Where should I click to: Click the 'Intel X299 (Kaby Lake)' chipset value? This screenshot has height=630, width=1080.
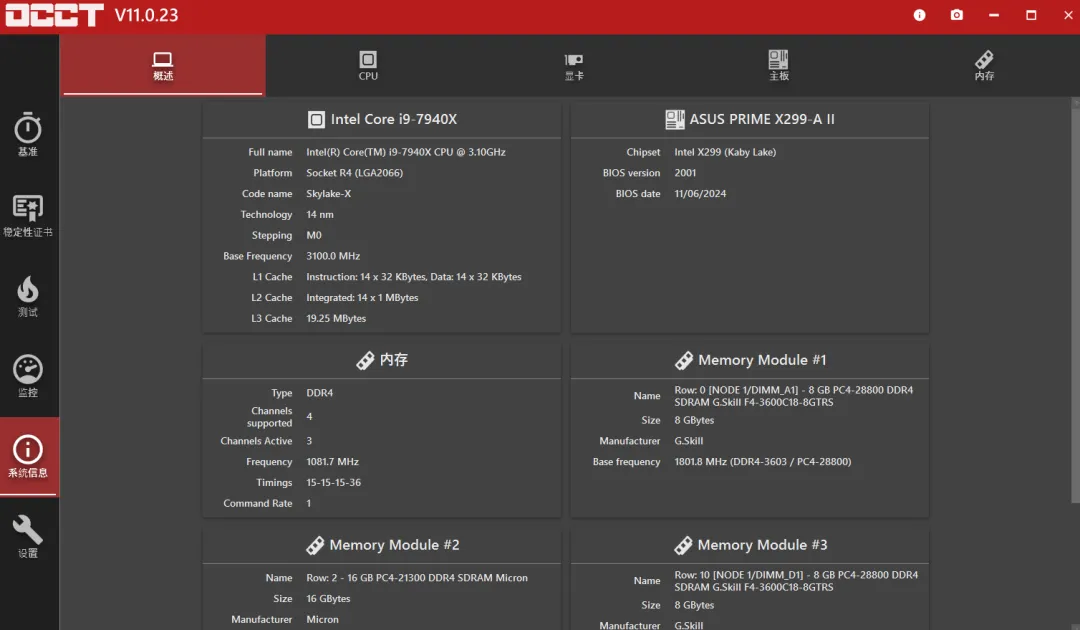(x=725, y=152)
